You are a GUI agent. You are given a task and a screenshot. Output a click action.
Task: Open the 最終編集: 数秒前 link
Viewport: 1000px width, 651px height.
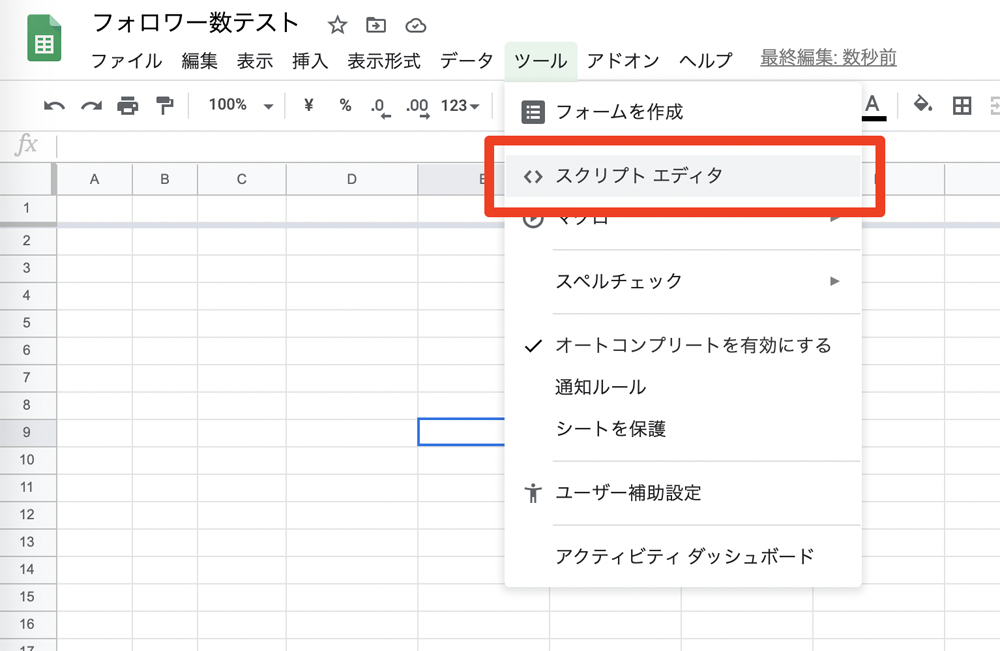pos(828,58)
